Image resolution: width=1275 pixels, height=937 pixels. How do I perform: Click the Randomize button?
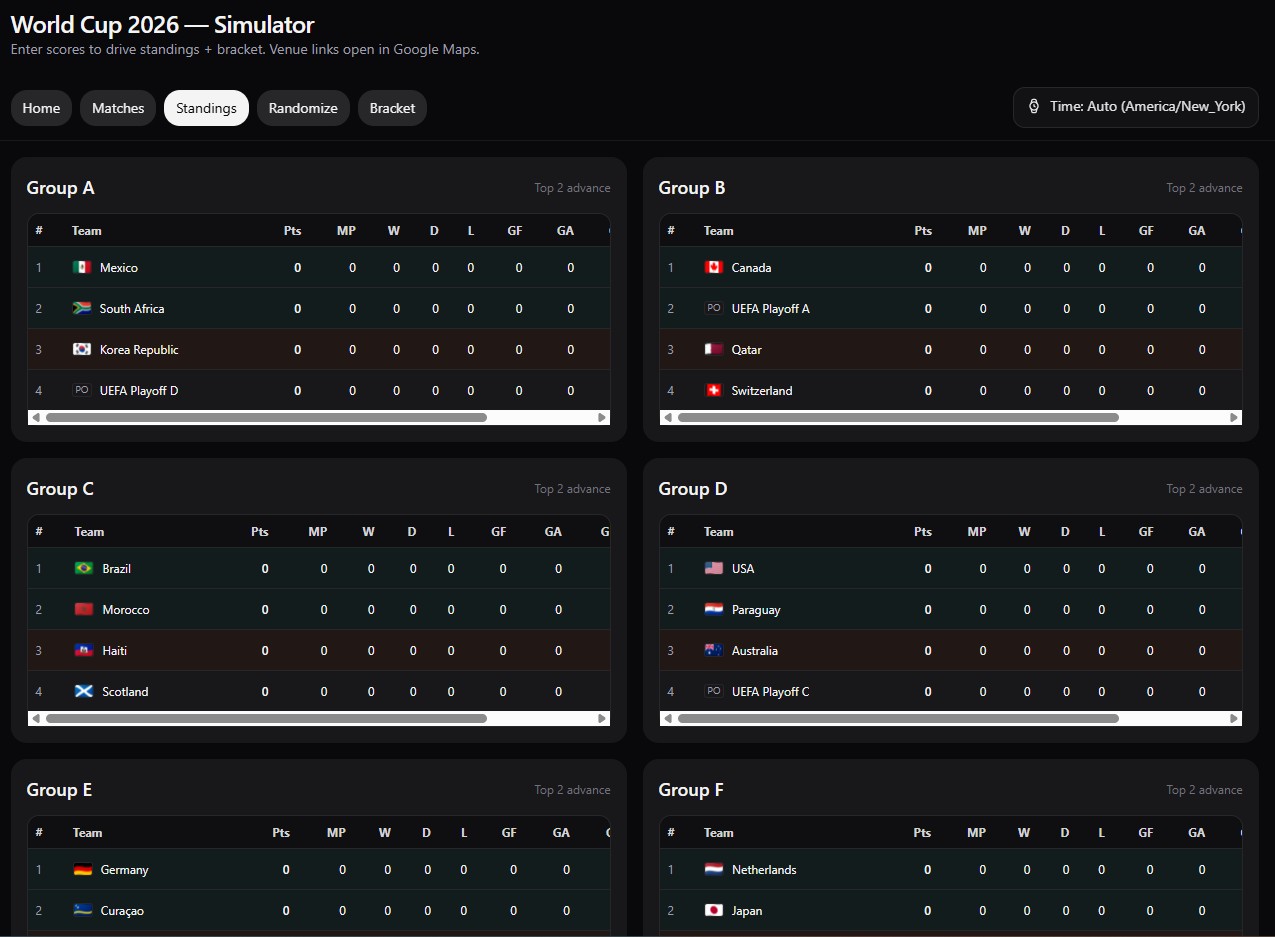[x=303, y=108]
